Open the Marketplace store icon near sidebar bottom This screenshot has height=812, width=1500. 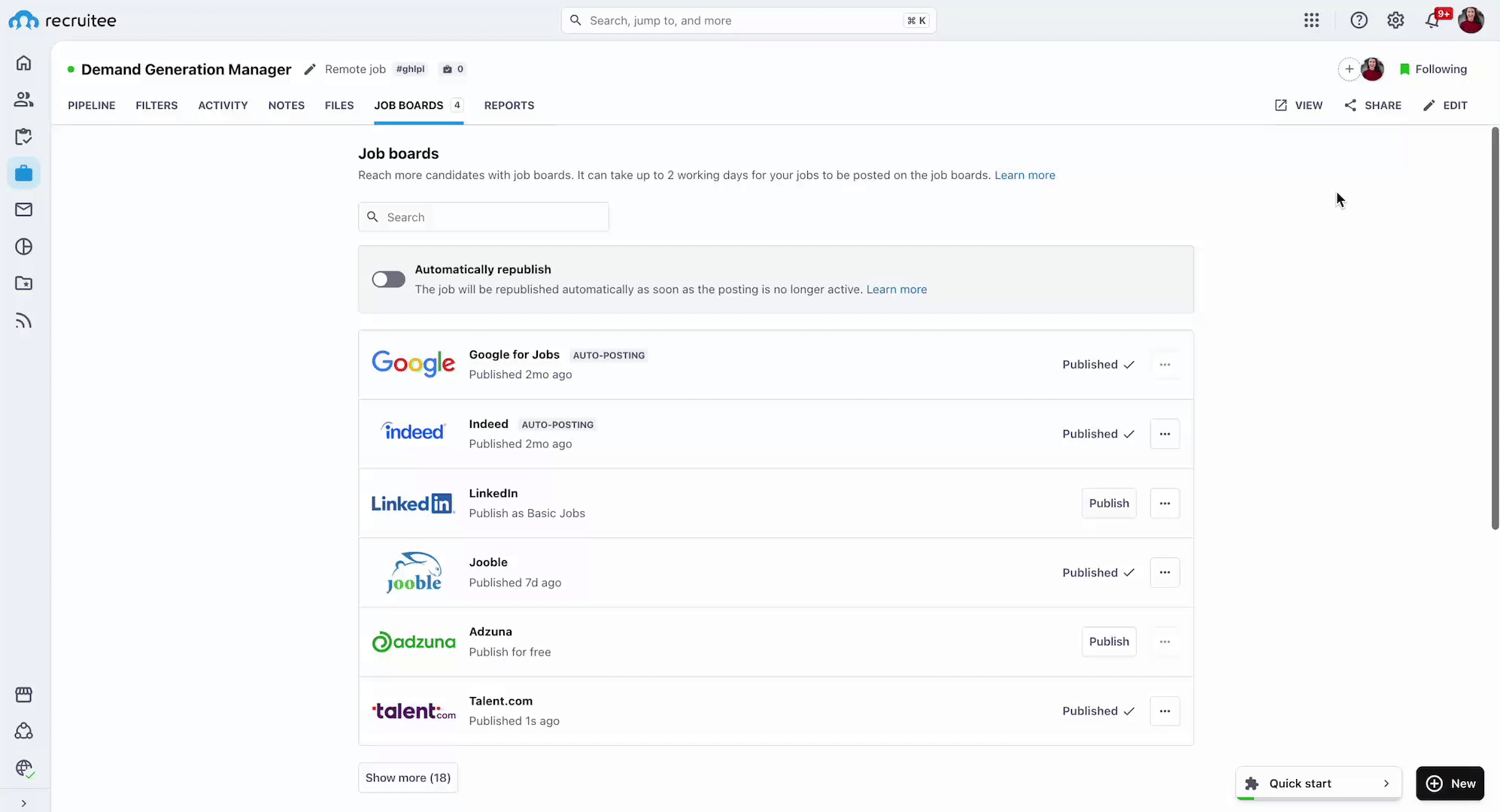(x=23, y=694)
